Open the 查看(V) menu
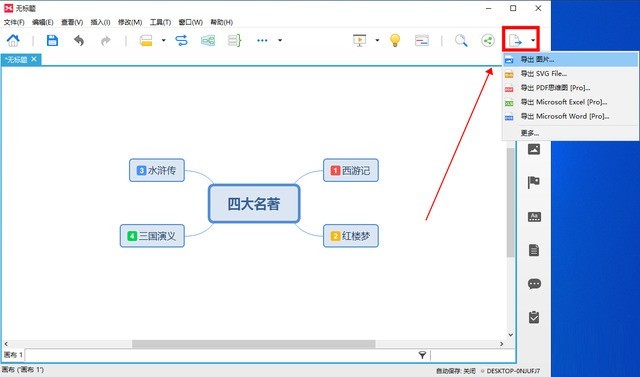The width and height of the screenshot is (640, 377). [x=72, y=22]
